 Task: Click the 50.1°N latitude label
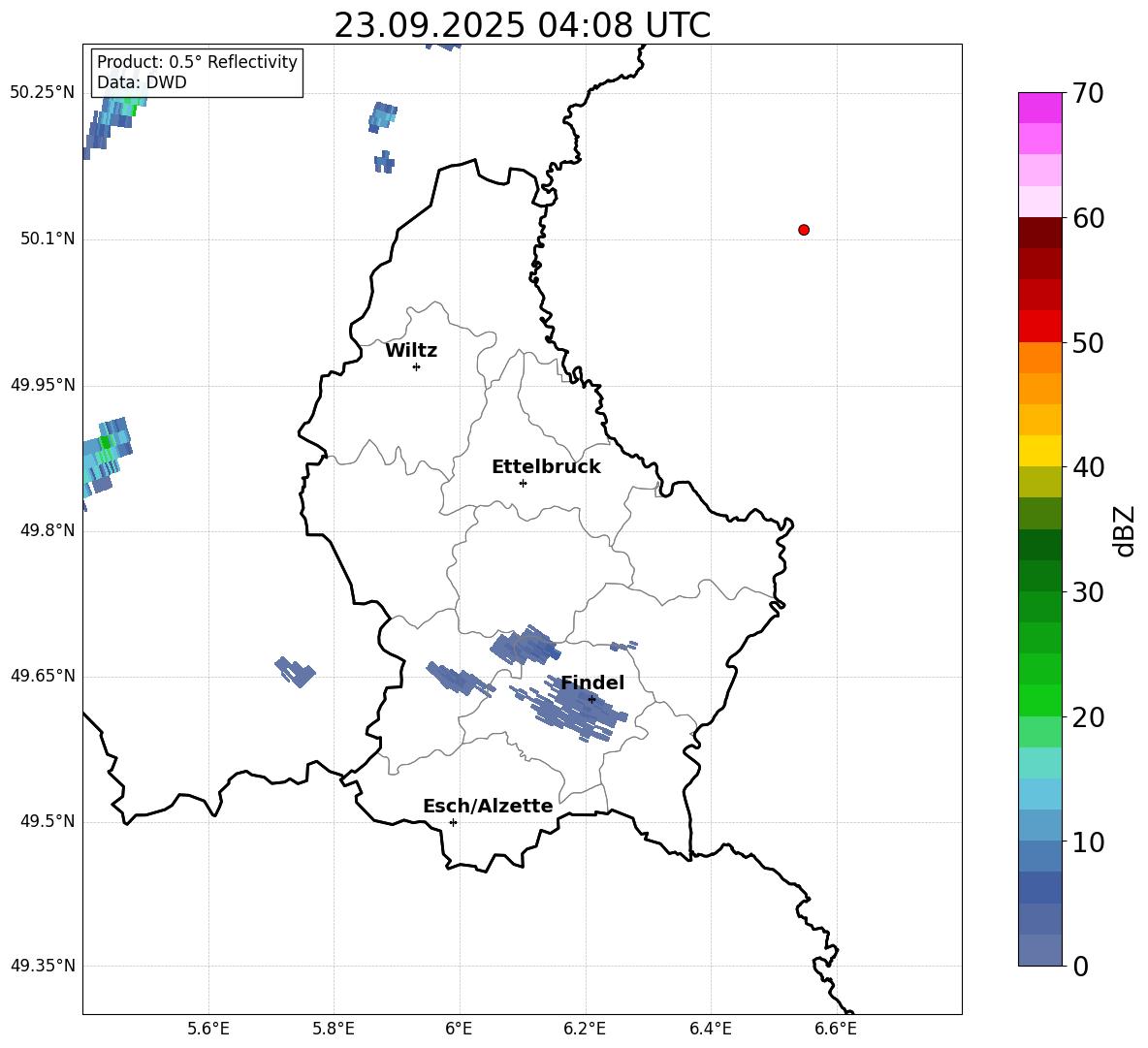click(x=47, y=238)
